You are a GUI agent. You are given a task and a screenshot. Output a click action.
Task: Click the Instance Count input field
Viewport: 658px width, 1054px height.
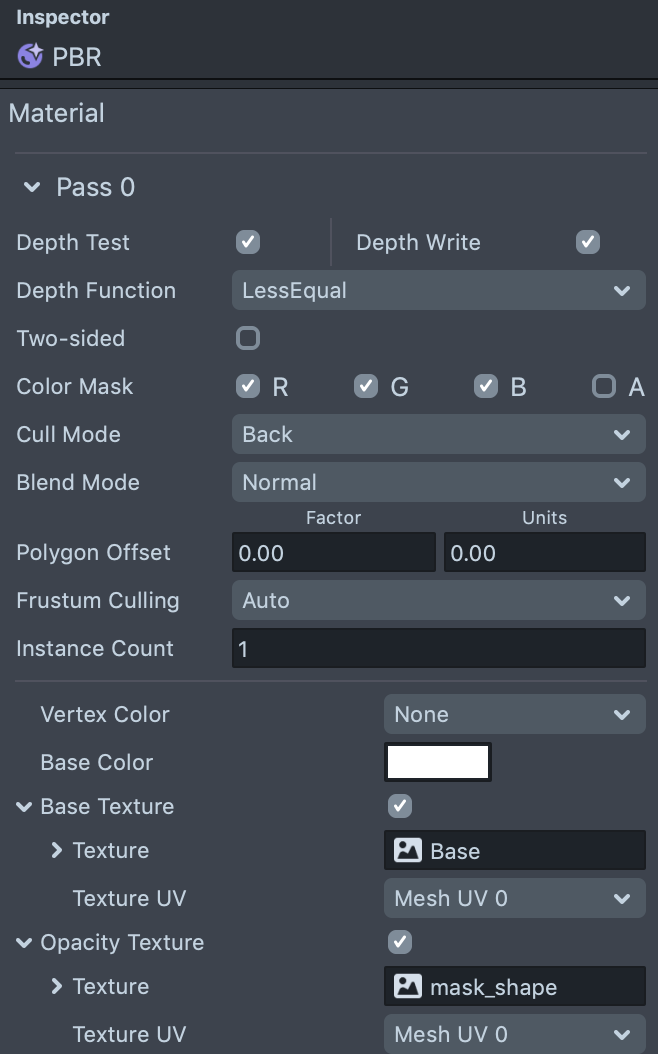point(438,649)
